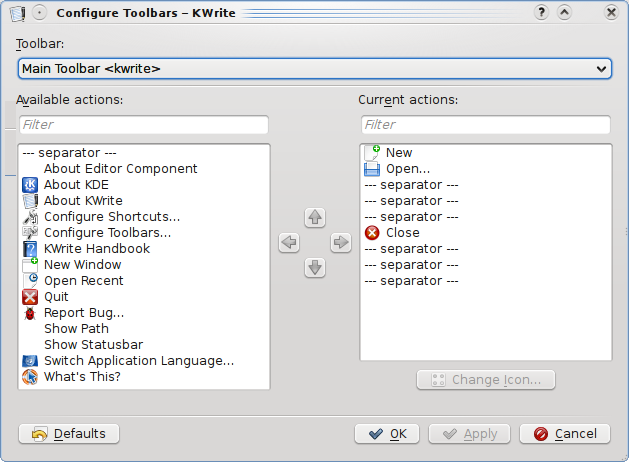Select the About KDE icon entry
The height and width of the screenshot is (462, 629).
30,185
